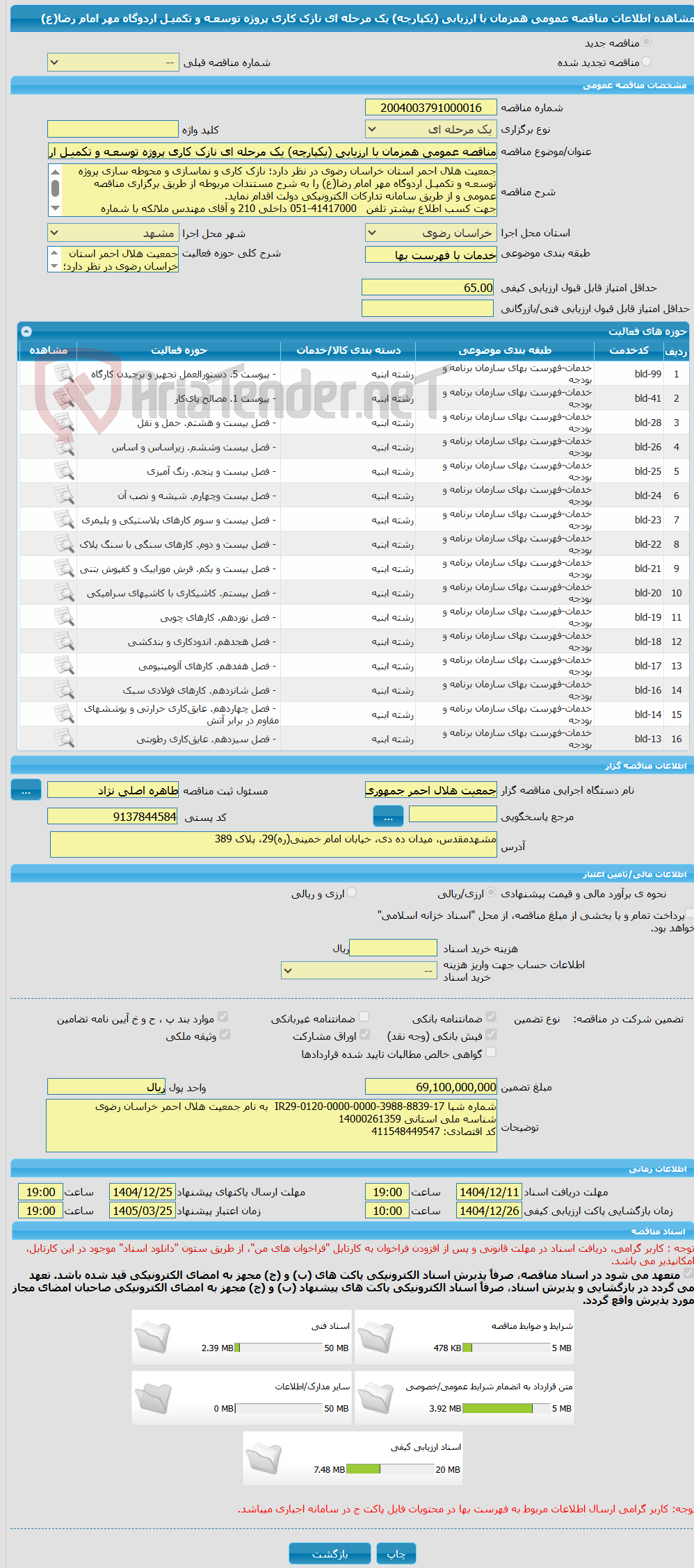Screen dimensions: 694x1568
Task: Sort by ردیف column header
Action: [676, 350]
